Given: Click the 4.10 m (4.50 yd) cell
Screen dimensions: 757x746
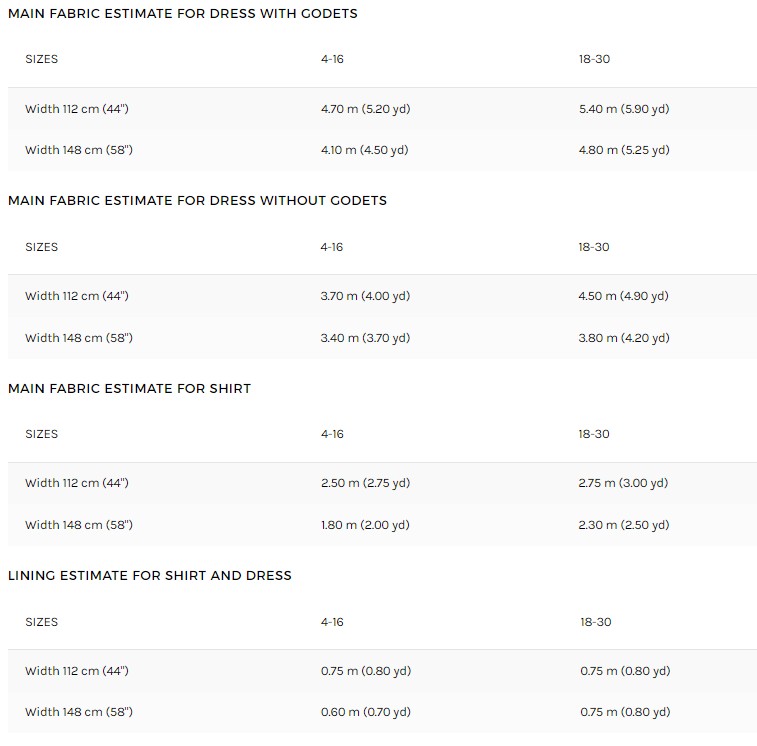Looking at the screenshot, I should click(364, 150).
